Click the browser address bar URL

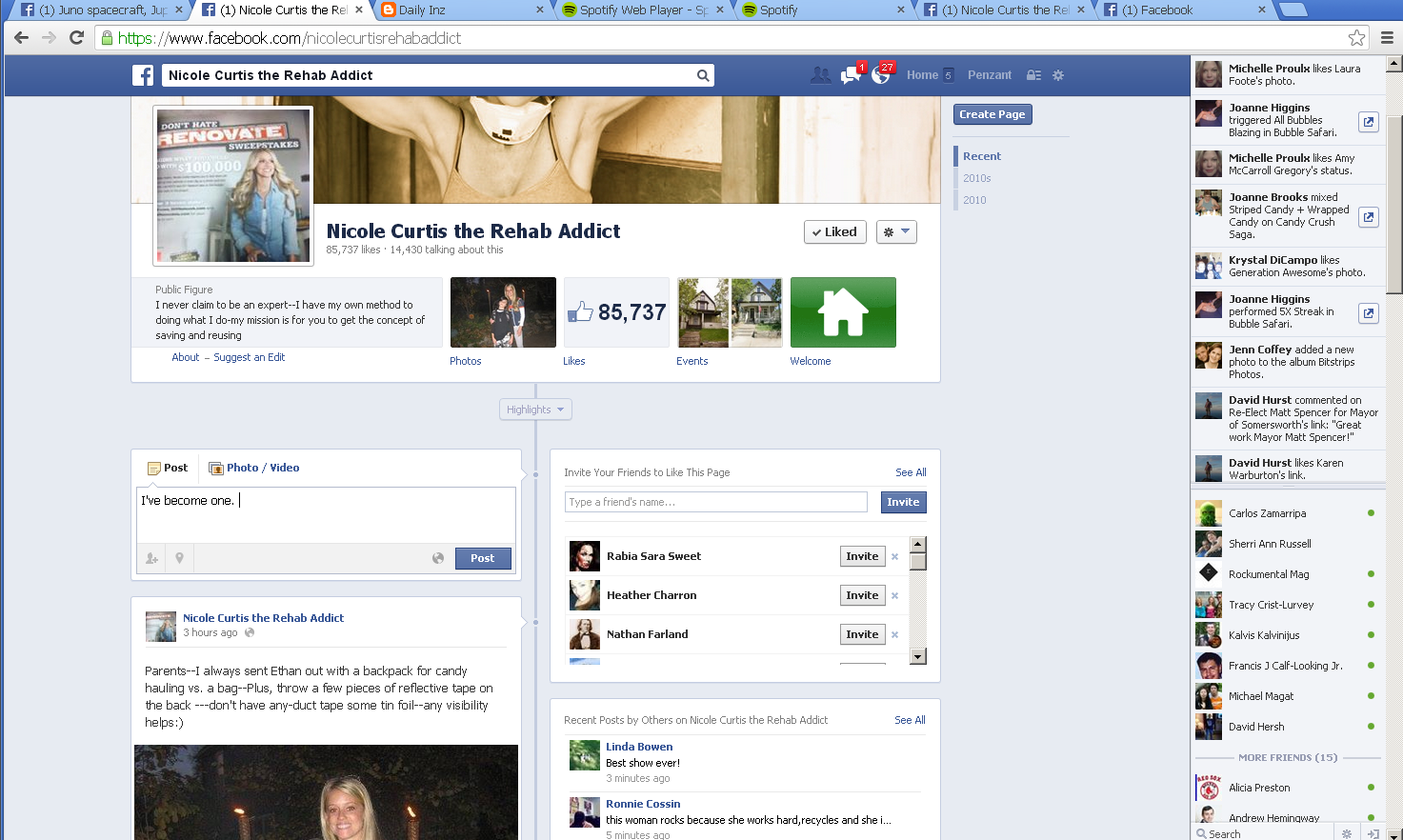tap(289, 38)
